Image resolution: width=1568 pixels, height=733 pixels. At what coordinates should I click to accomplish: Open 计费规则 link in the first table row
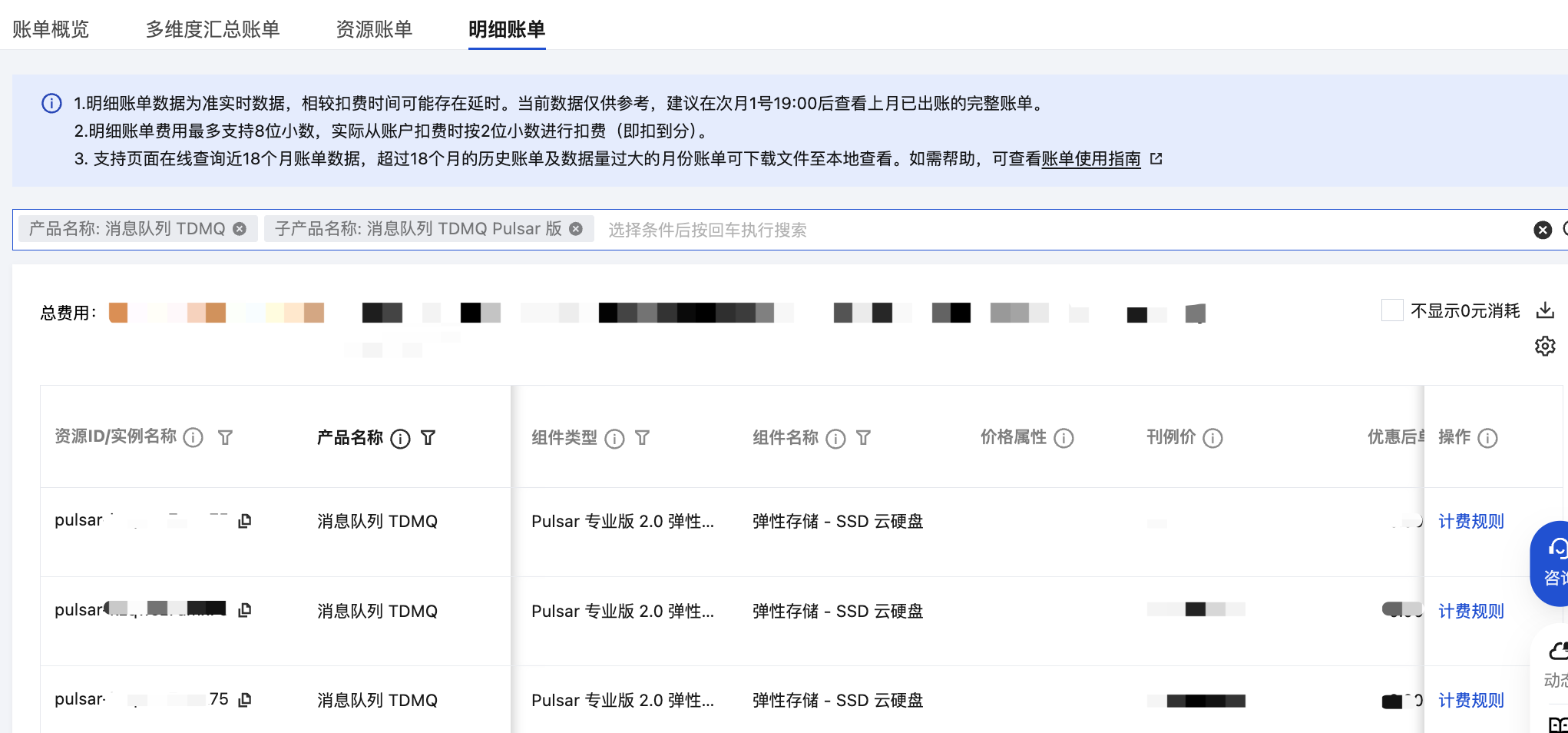[1470, 522]
